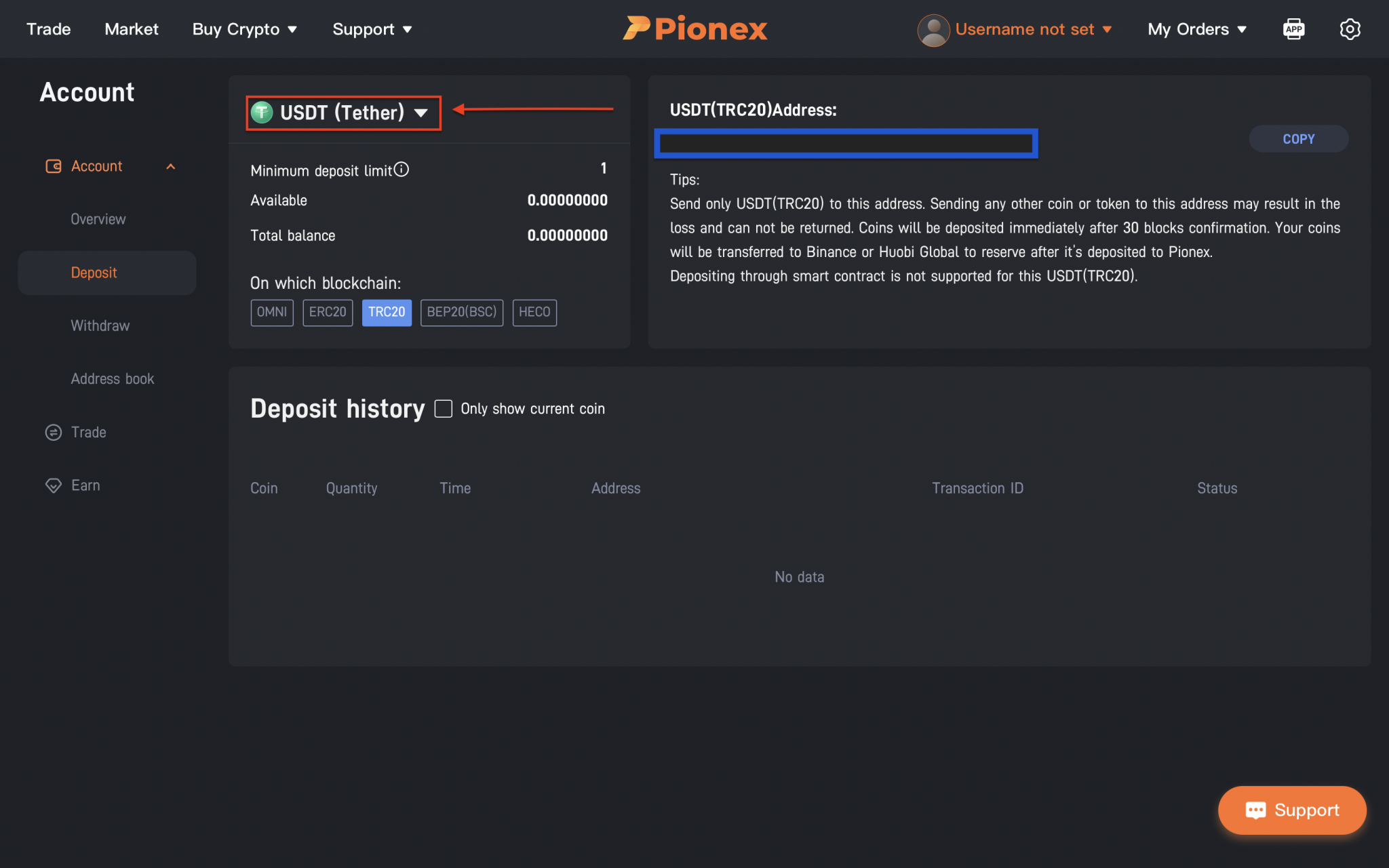Viewport: 1389px width, 868px height.
Task: Click the USDT(TRC20) address field
Action: pos(845,143)
